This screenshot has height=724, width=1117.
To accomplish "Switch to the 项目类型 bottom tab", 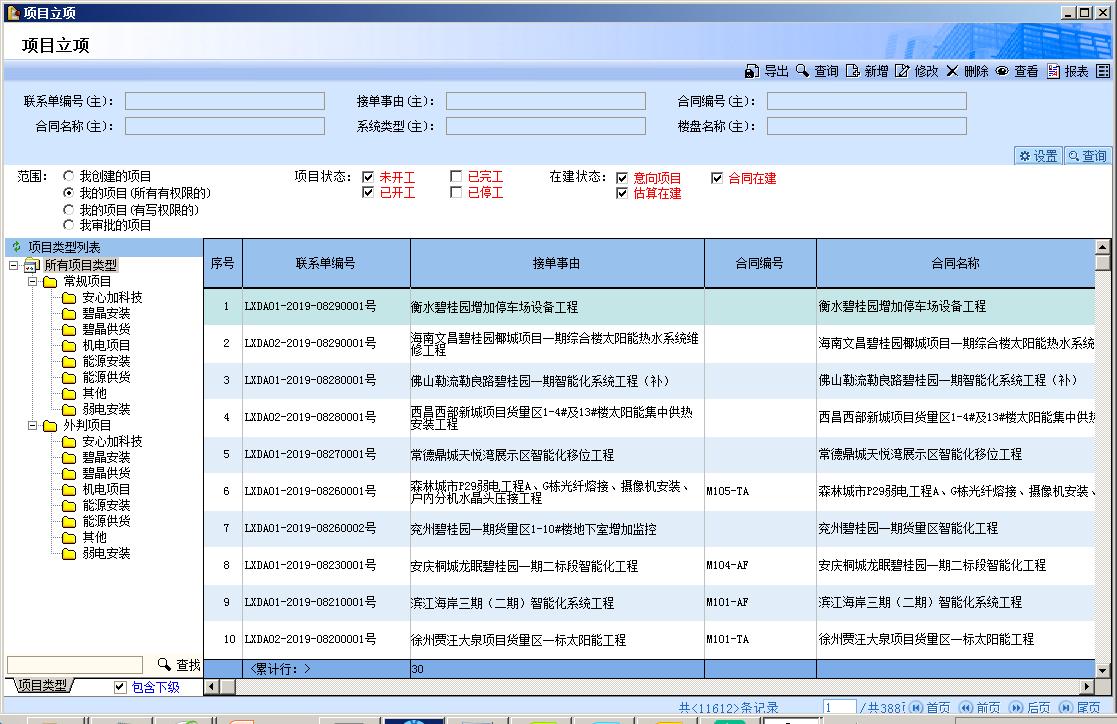I will pos(42,686).
